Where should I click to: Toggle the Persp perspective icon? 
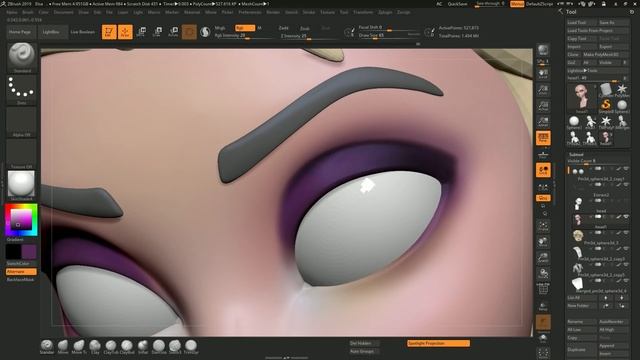click(x=543, y=138)
